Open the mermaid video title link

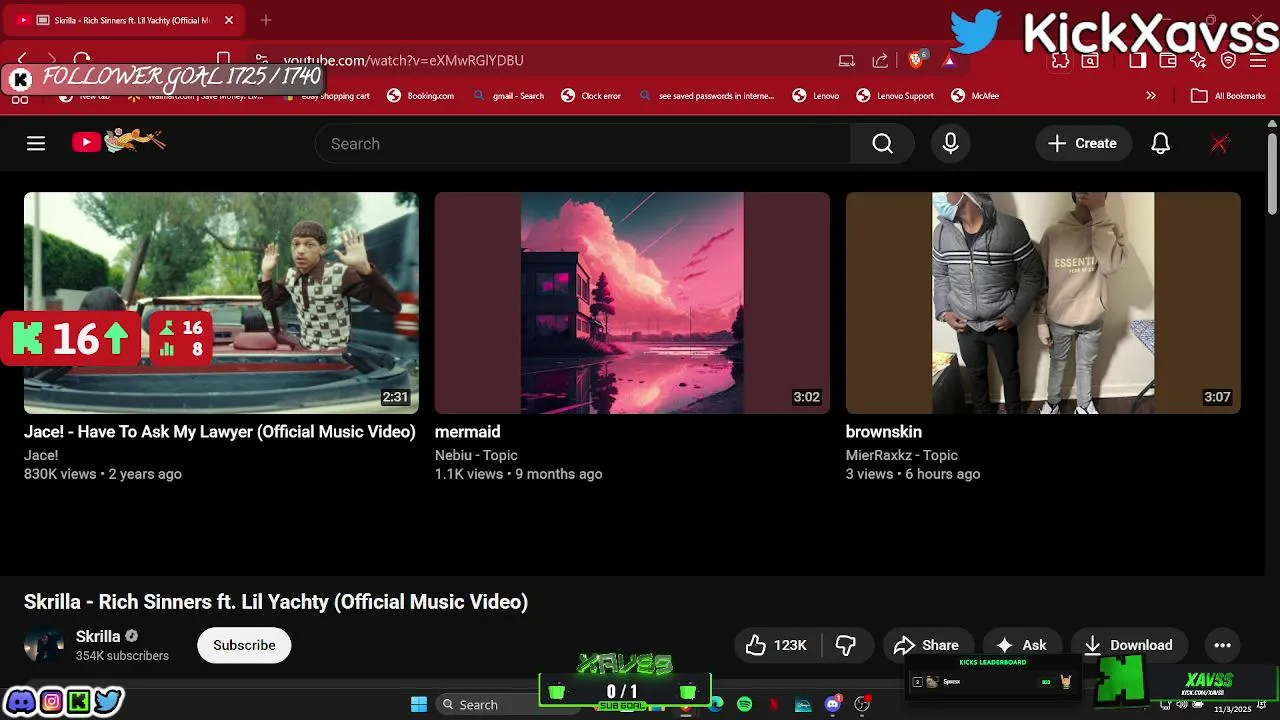tap(467, 432)
